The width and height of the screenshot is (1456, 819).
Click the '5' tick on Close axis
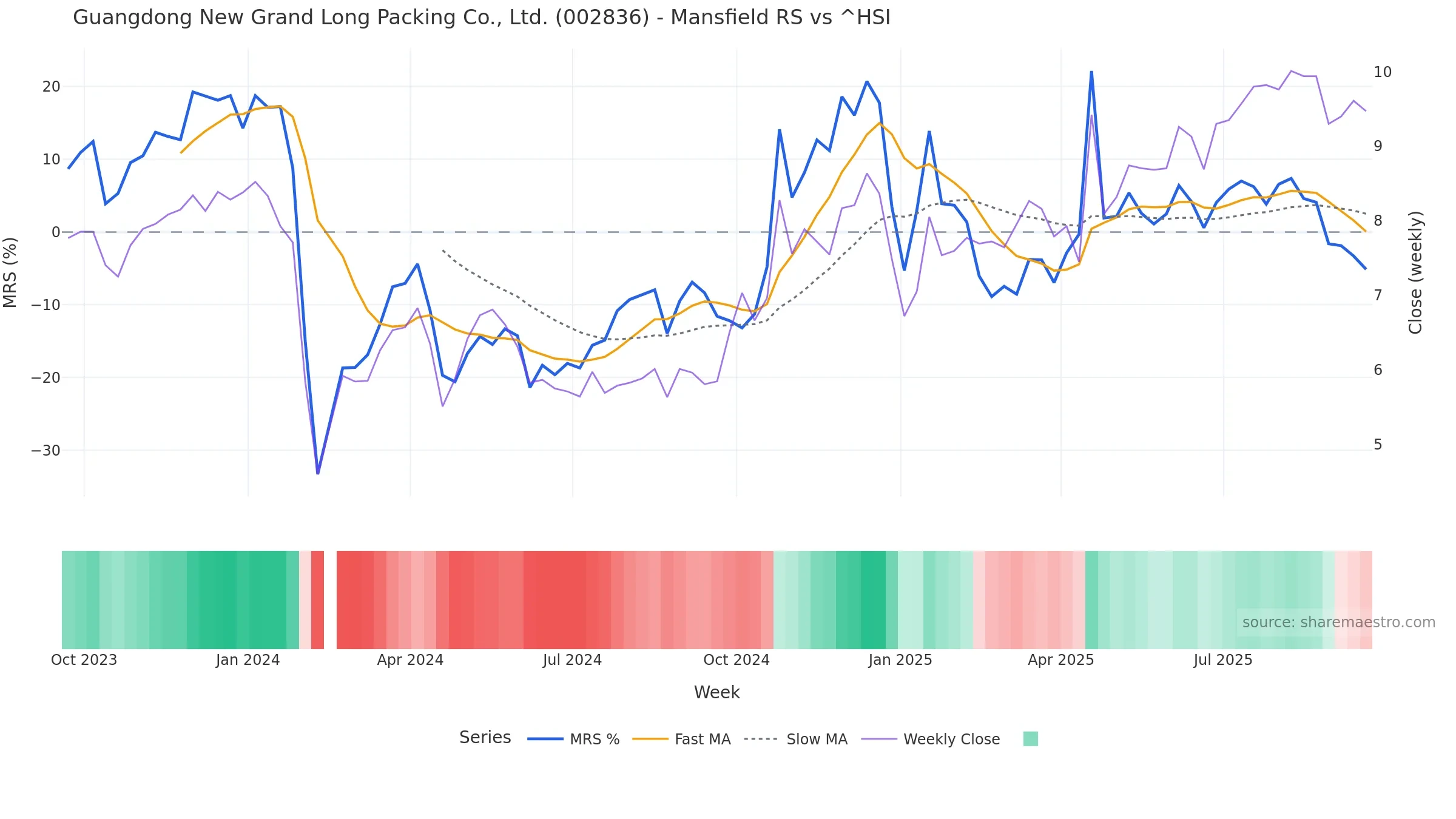tap(1378, 445)
